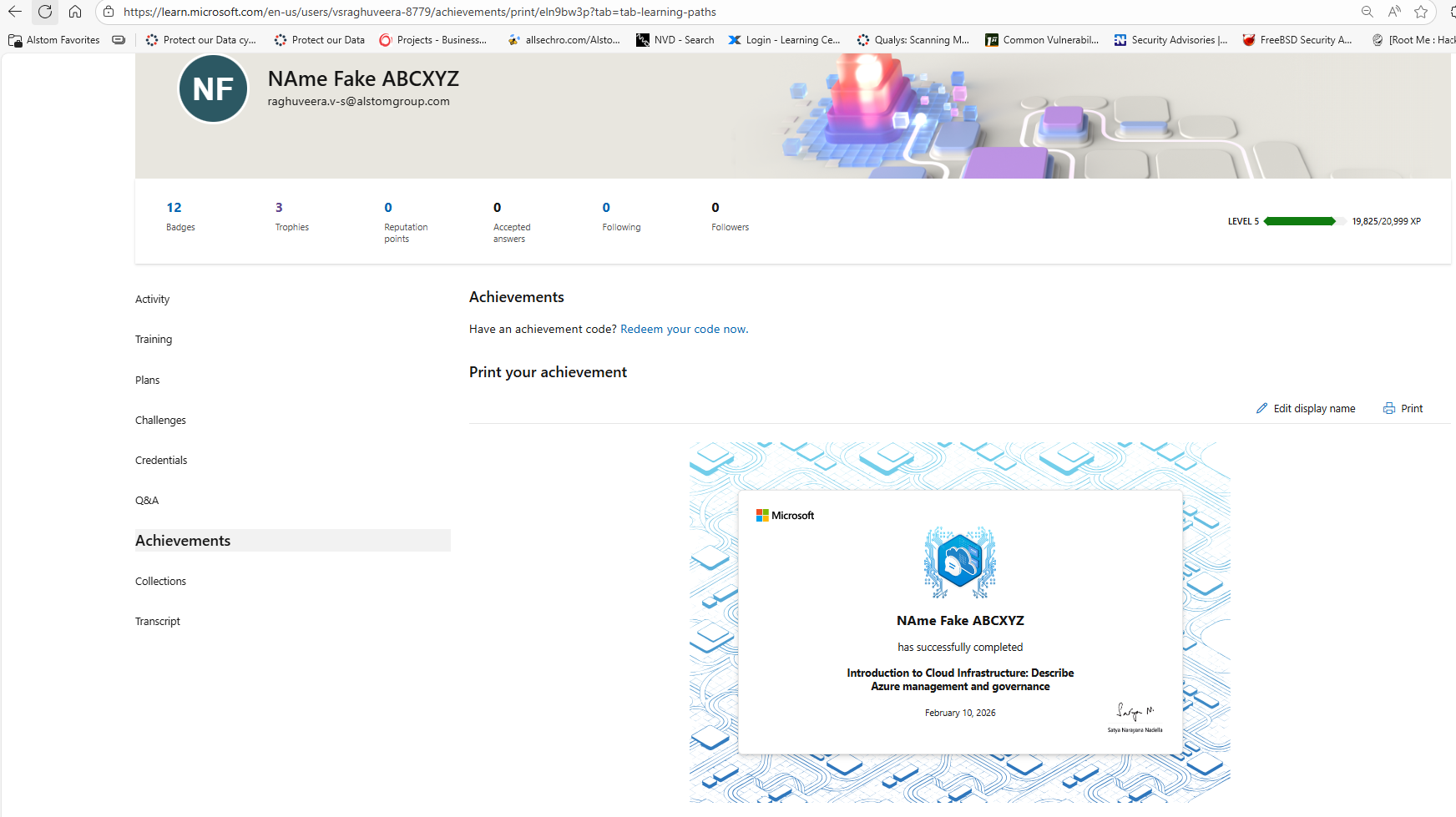Image resolution: width=1456 pixels, height=817 pixels.
Task: Open the 'Security Advisories' bookmark
Action: pyautogui.click(x=1170, y=40)
